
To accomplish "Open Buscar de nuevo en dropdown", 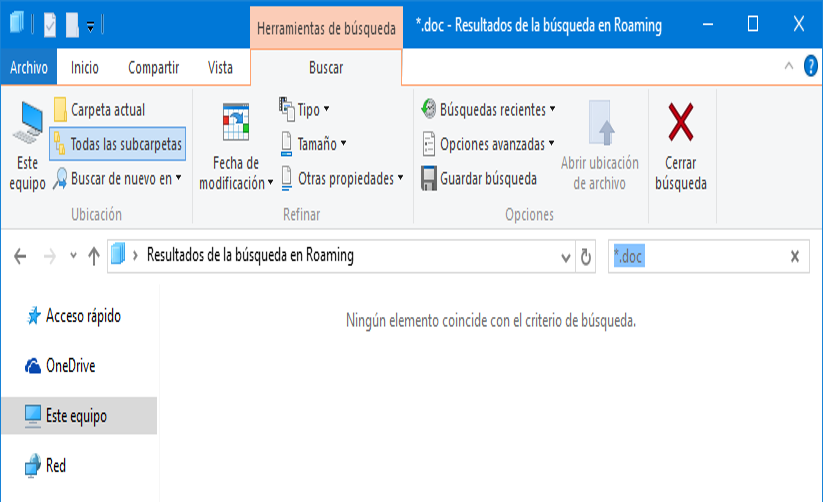I will pos(118,179).
